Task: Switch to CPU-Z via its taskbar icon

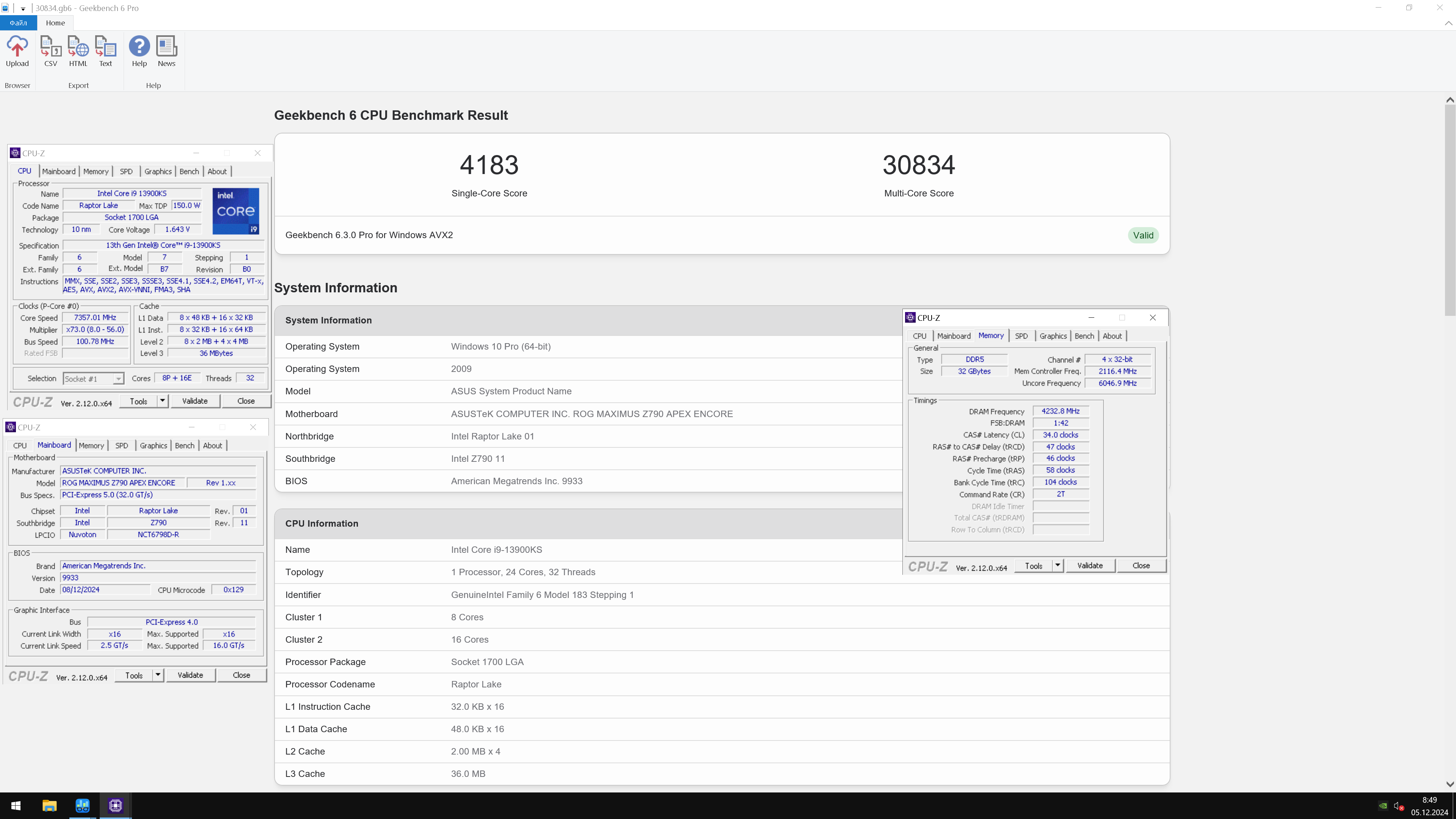Action: click(115, 805)
